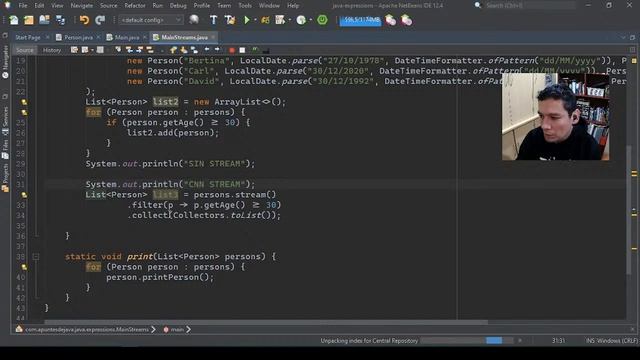This screenshot has height=360, width=640.
Task: Click the hint bulb beside line 'List<Person> list2'
Action: [x=24, y=102]
